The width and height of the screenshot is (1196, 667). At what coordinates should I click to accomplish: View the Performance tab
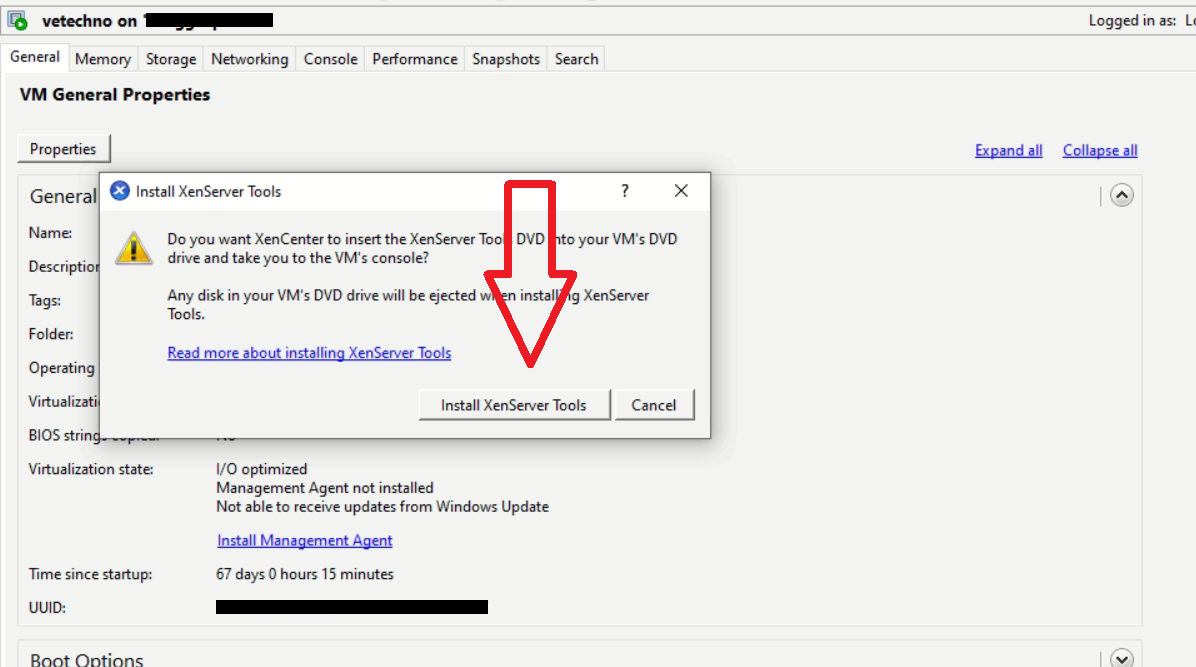tap(414, 58)
